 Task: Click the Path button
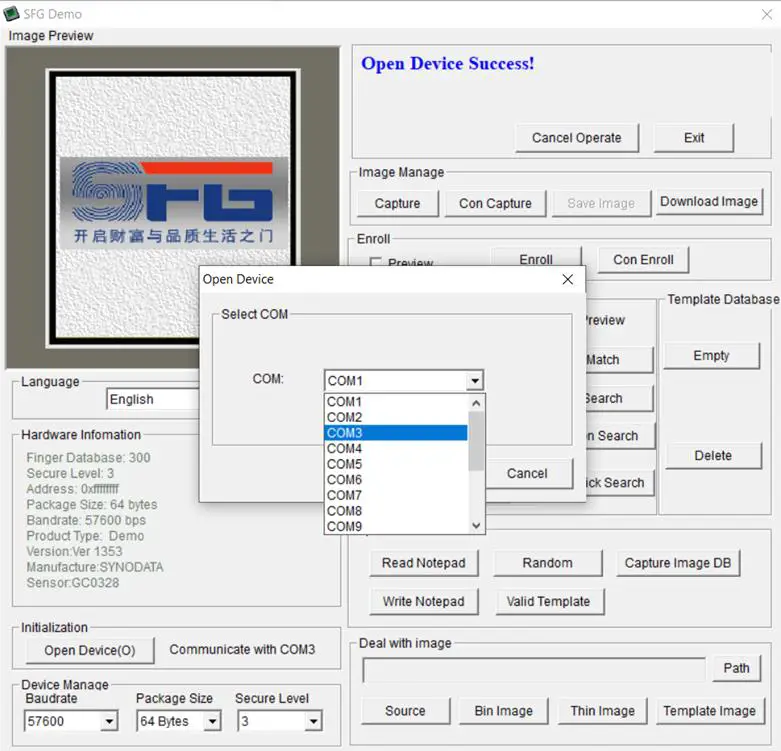pos(736,668)
